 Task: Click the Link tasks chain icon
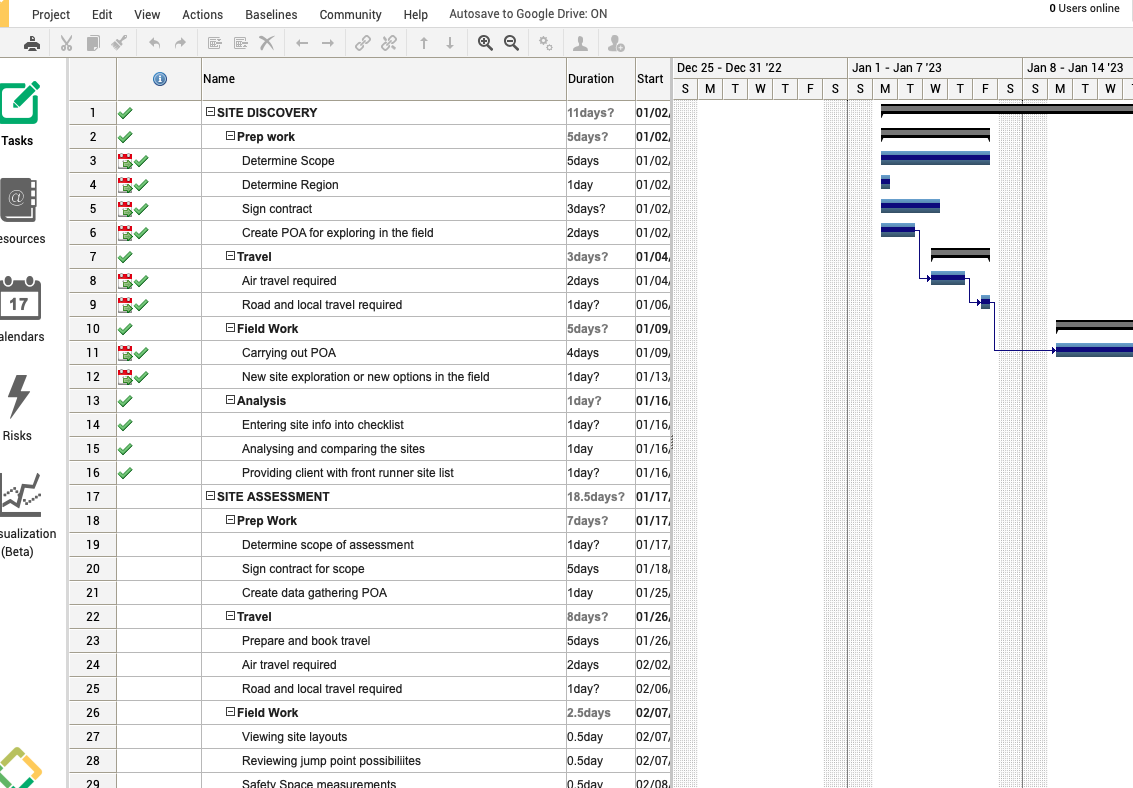[x=363, y=43]
